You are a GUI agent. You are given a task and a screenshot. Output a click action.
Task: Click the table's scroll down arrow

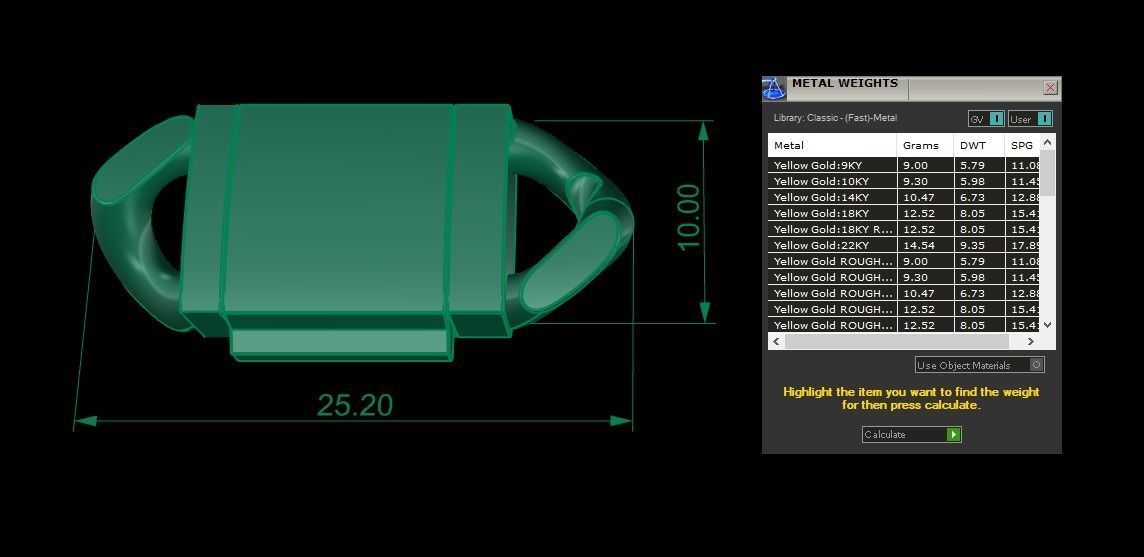coord(1048,325)
